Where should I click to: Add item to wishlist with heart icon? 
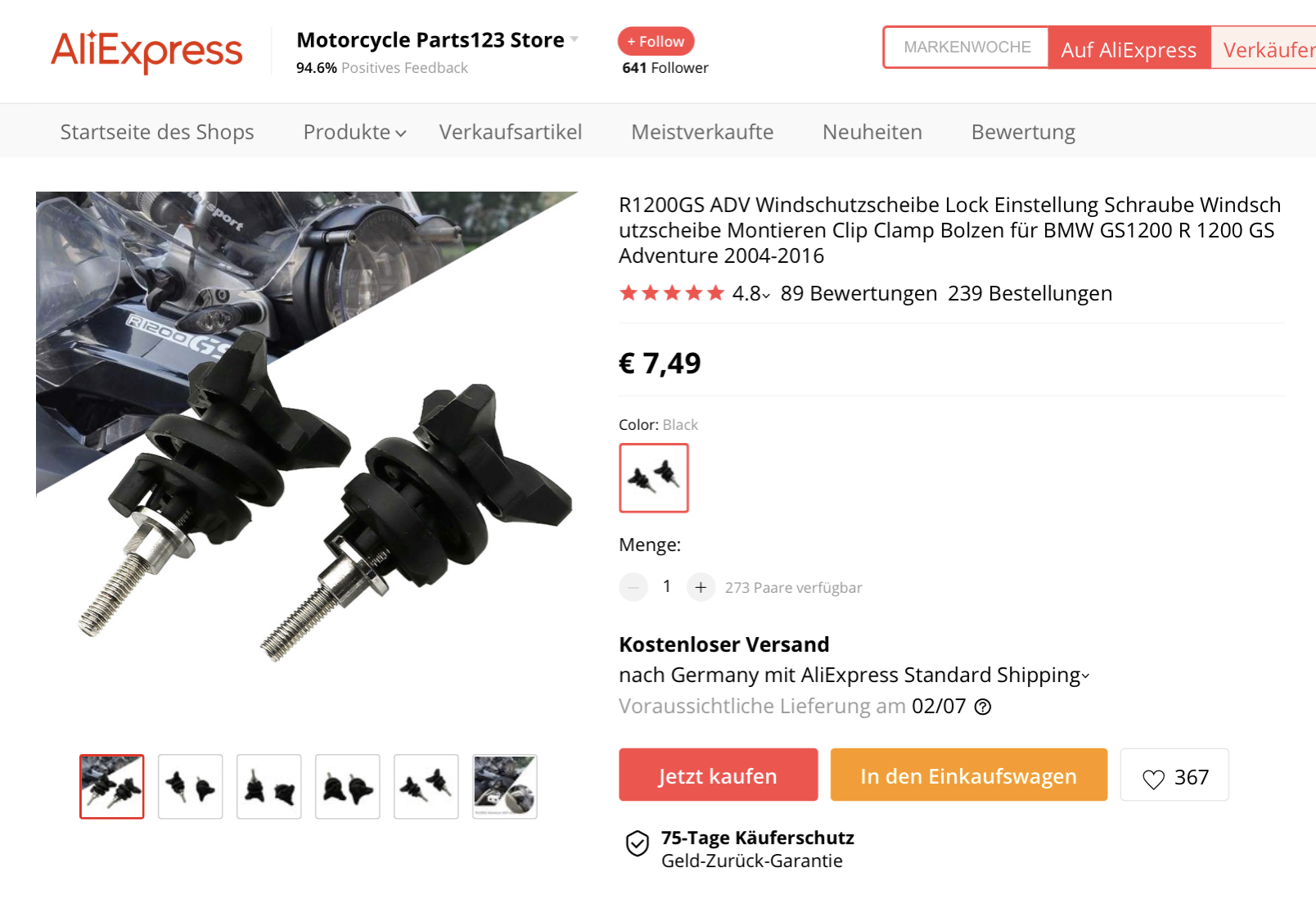[x=1174, y=775]
